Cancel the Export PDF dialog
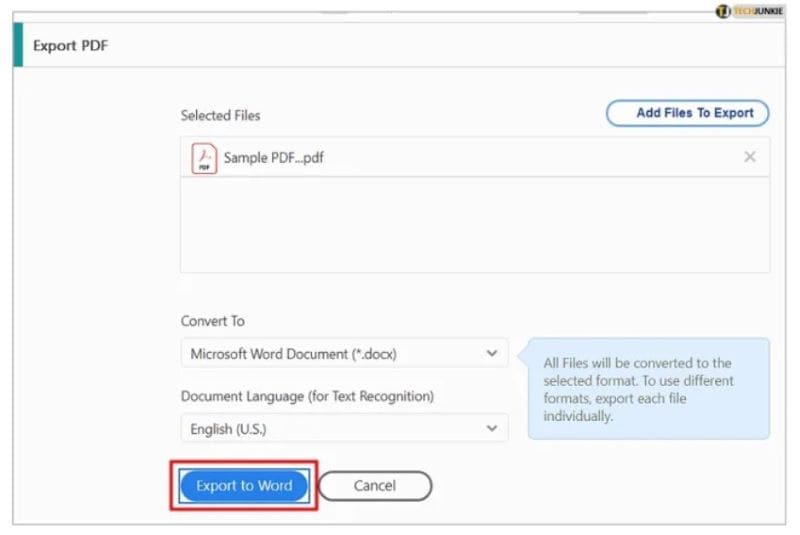800x535 pixels. point(375,486)
